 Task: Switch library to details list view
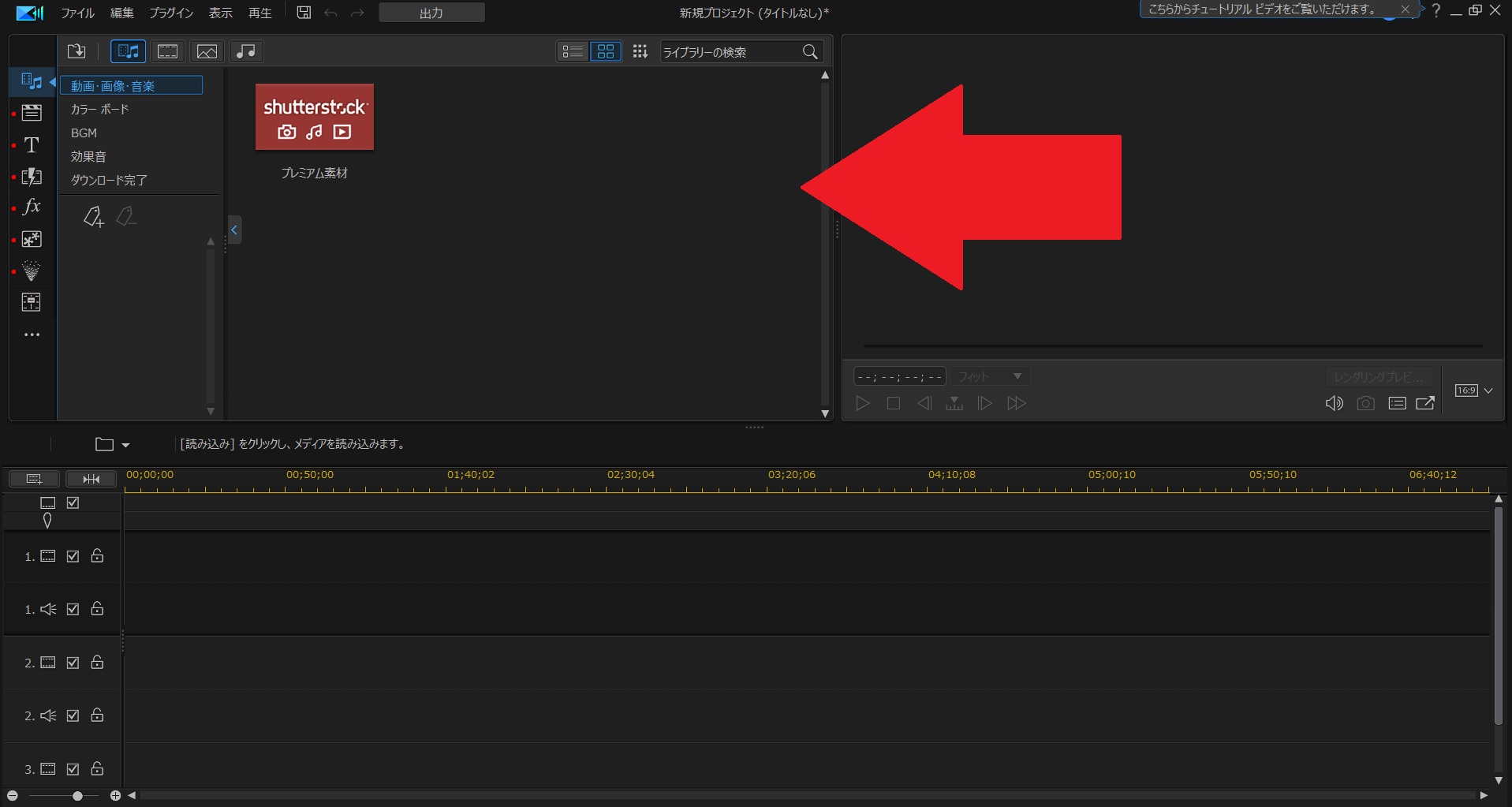coord(573,51)
